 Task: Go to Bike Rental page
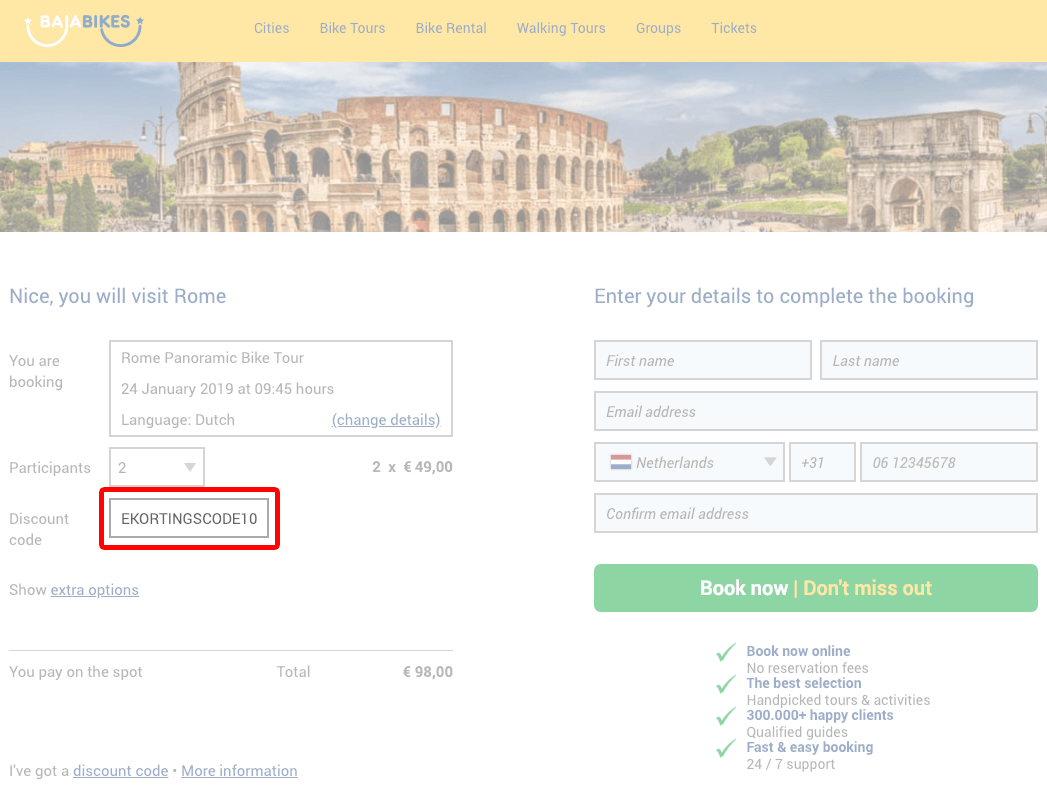point(451,28)
